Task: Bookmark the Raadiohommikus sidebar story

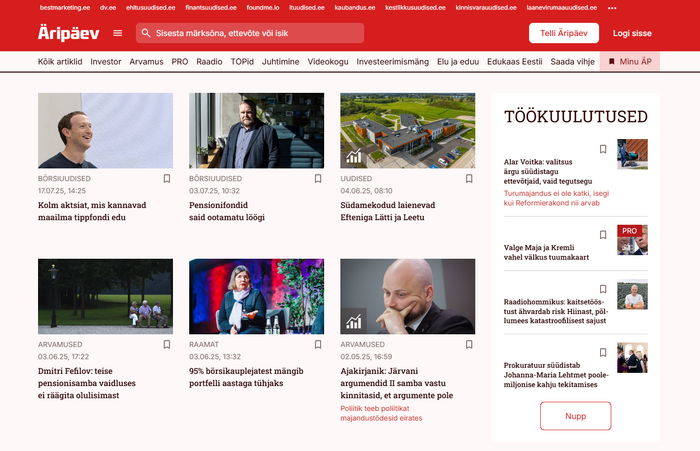Action: point(603,293)
